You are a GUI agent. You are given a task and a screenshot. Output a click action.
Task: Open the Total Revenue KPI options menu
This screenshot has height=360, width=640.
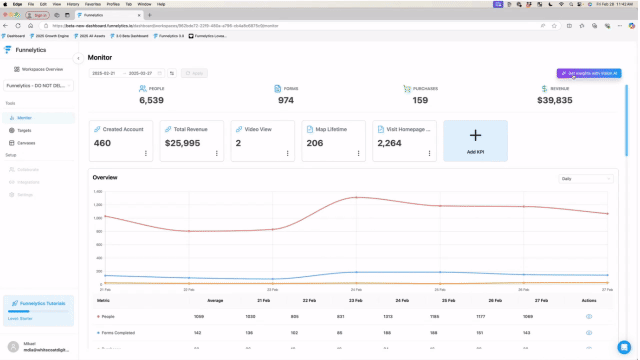217,153
